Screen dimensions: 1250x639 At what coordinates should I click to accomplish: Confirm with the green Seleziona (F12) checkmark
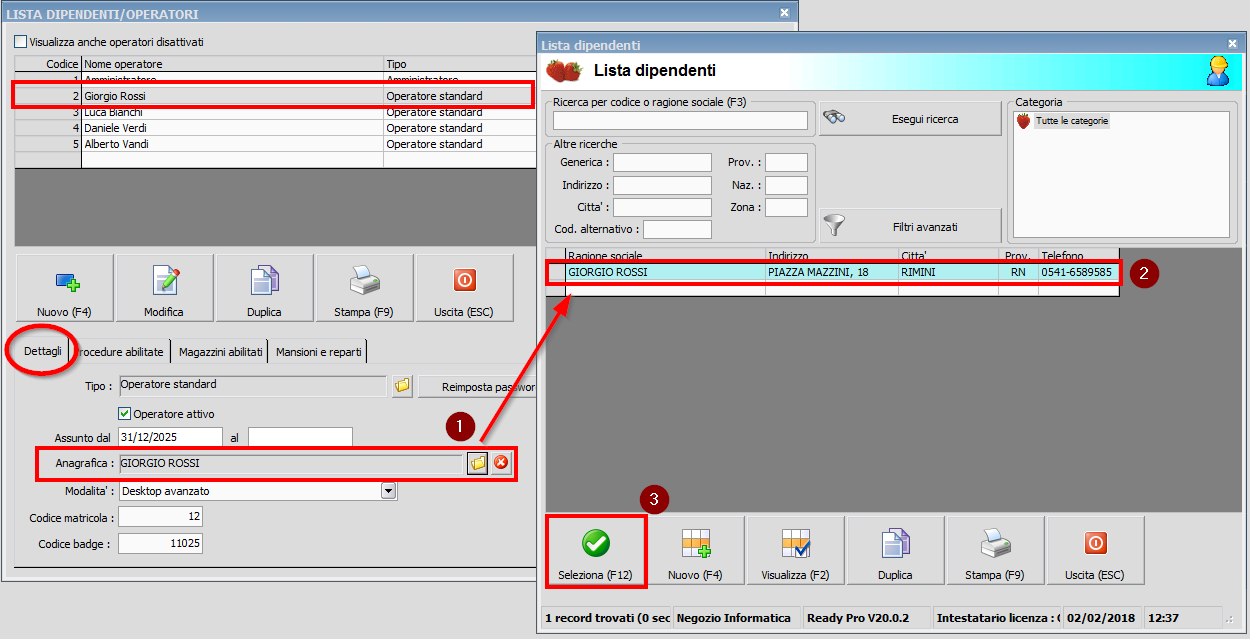tap(596, 543)
